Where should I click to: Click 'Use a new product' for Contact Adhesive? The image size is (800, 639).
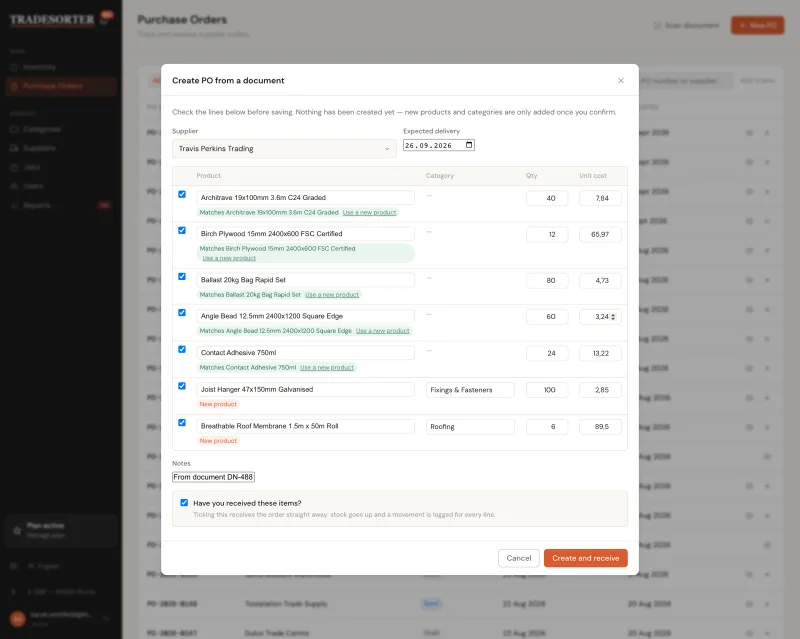point(327,367)
